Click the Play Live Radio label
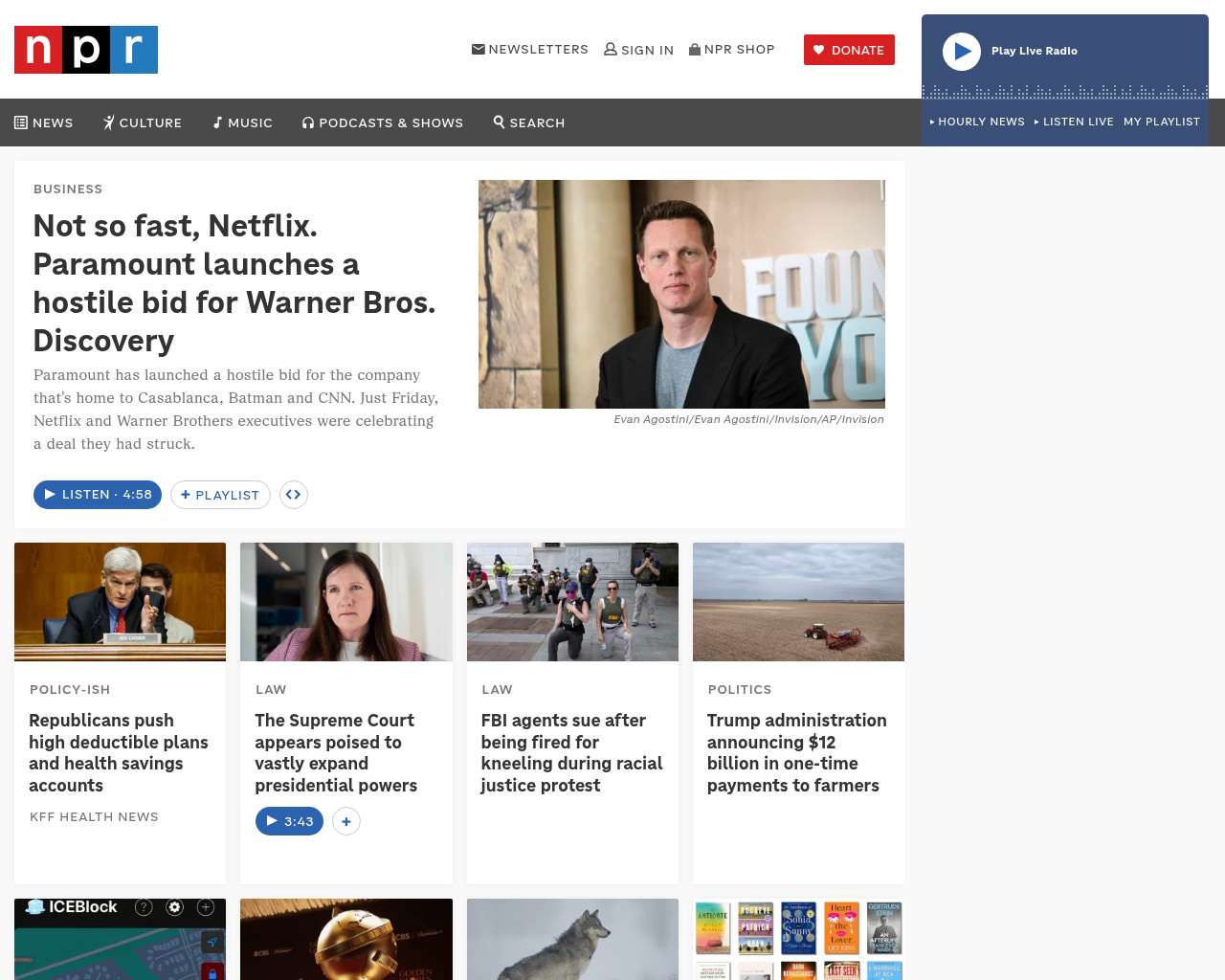Image resolution: width=1225 pixels, height=980 pixels. tap(1035, 52)
